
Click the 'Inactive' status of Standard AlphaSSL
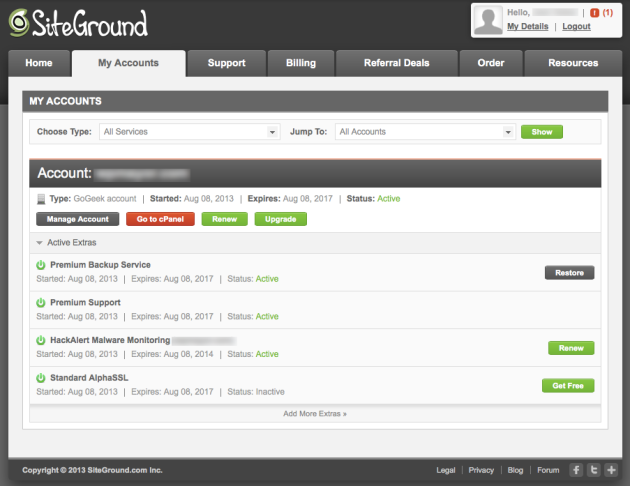pyautogui.click(x=270, y=392)
